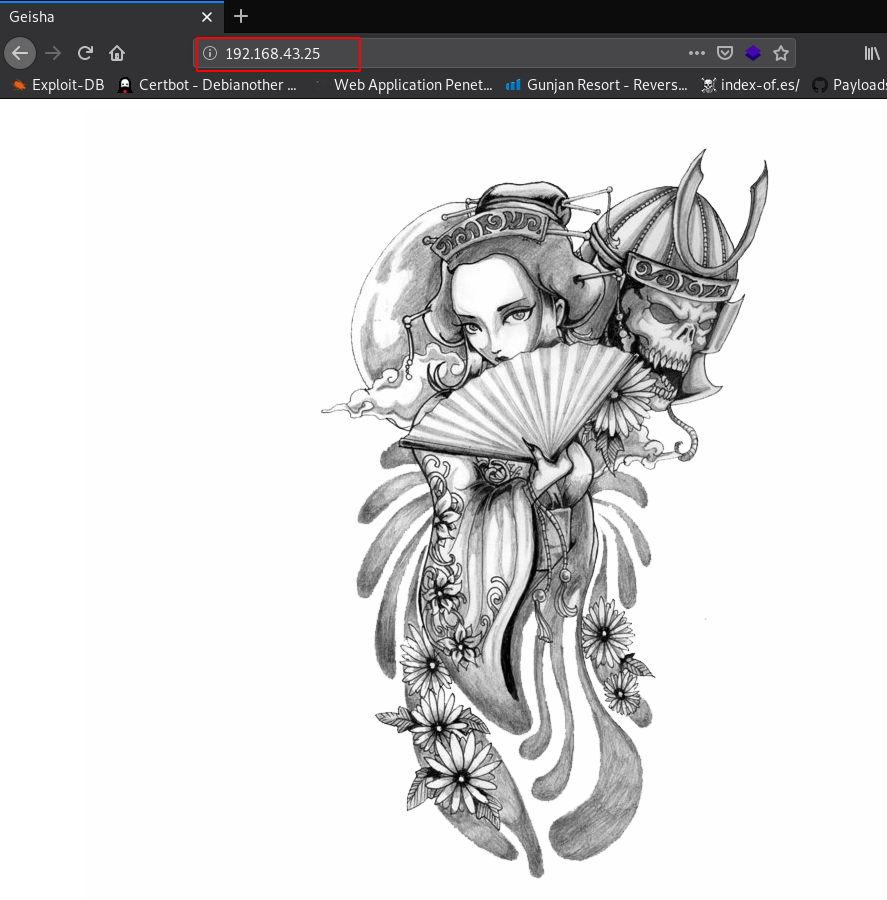
Task: Save page to Pocket
Action: [725, 53]
